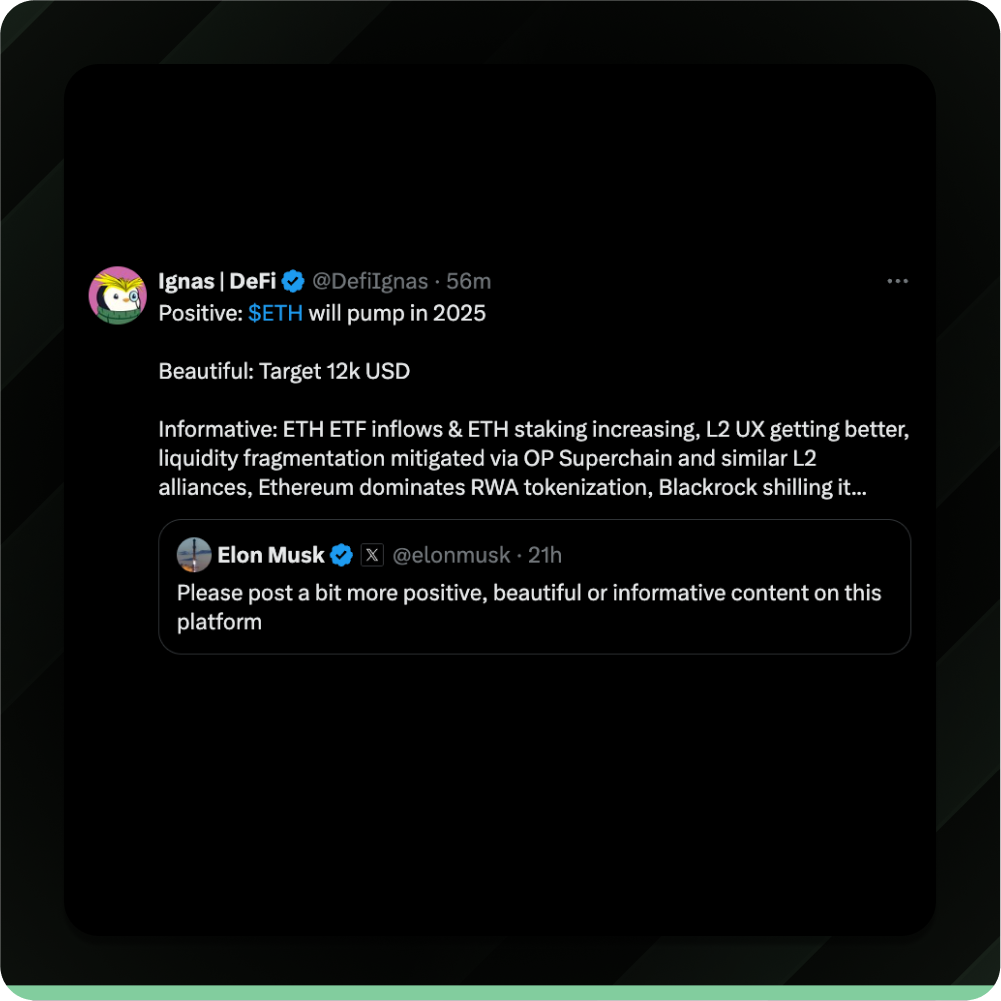
Task: Open the Elon Musk display name
Action: coord(271,555)
